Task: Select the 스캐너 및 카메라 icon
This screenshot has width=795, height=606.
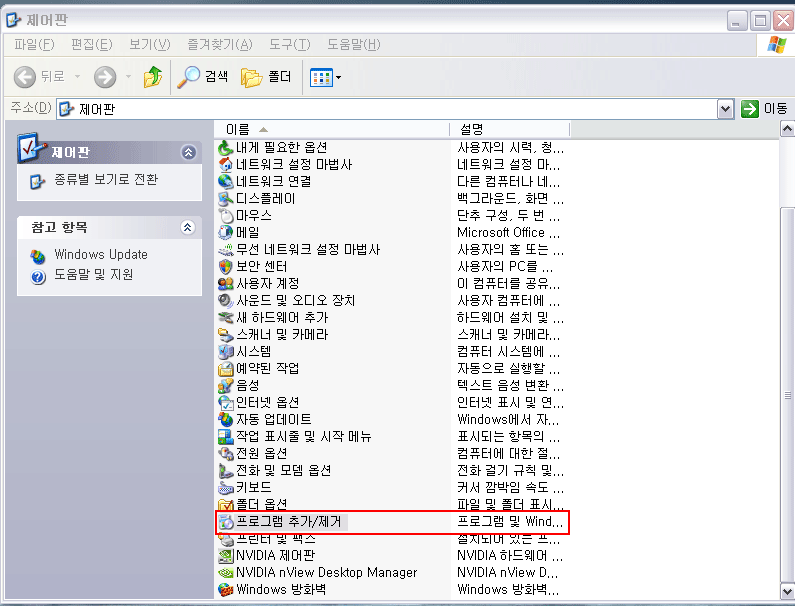Action: (225, 334)
